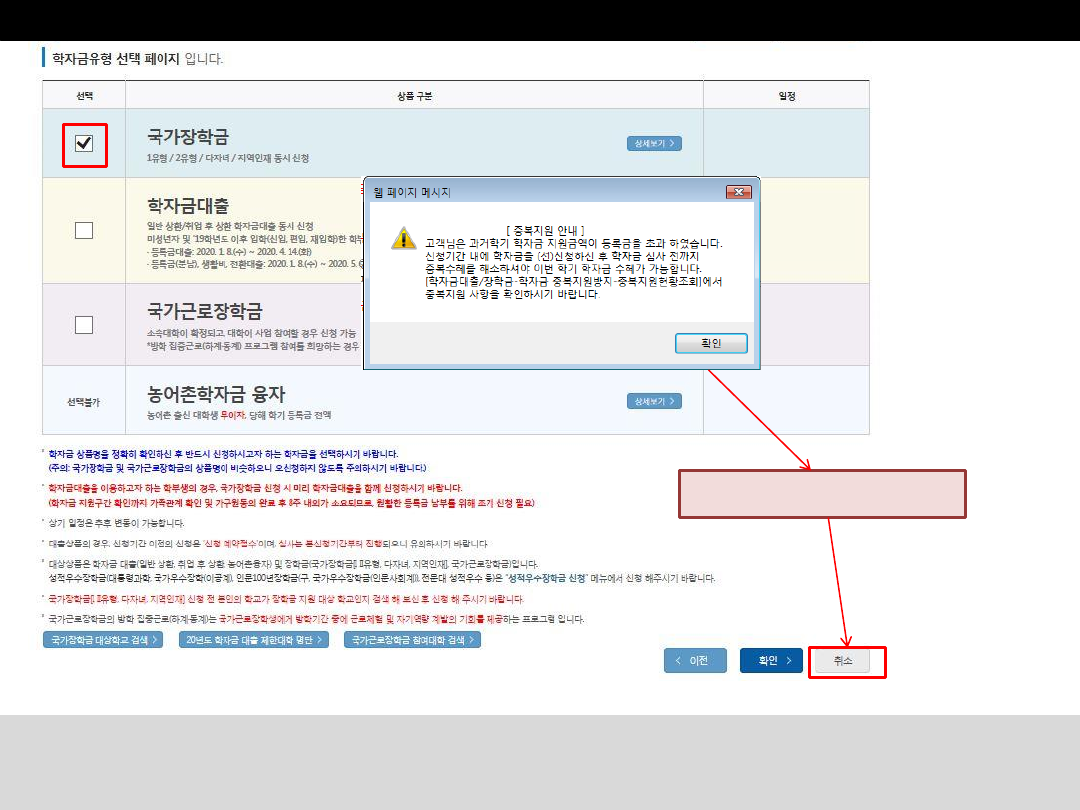Image resolution: width=1080 pixels, height=810 pixels.
Task: Go back with the 이전 button
Action: click(x=695, y=661)
